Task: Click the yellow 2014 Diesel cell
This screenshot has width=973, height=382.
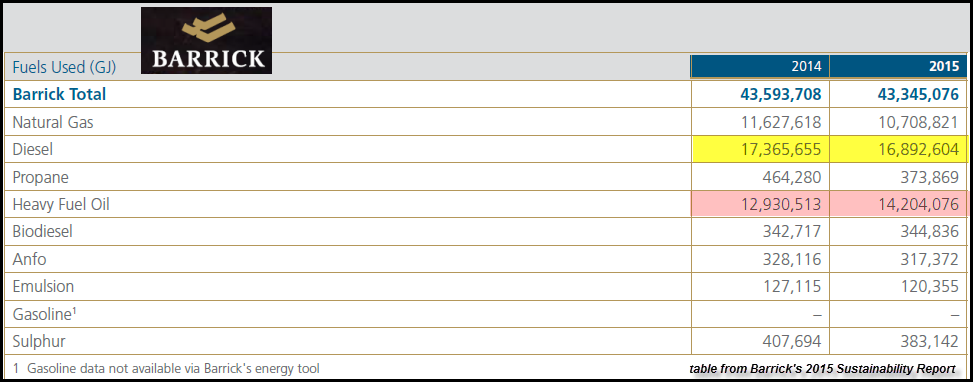Action: (x=760, y=149)
